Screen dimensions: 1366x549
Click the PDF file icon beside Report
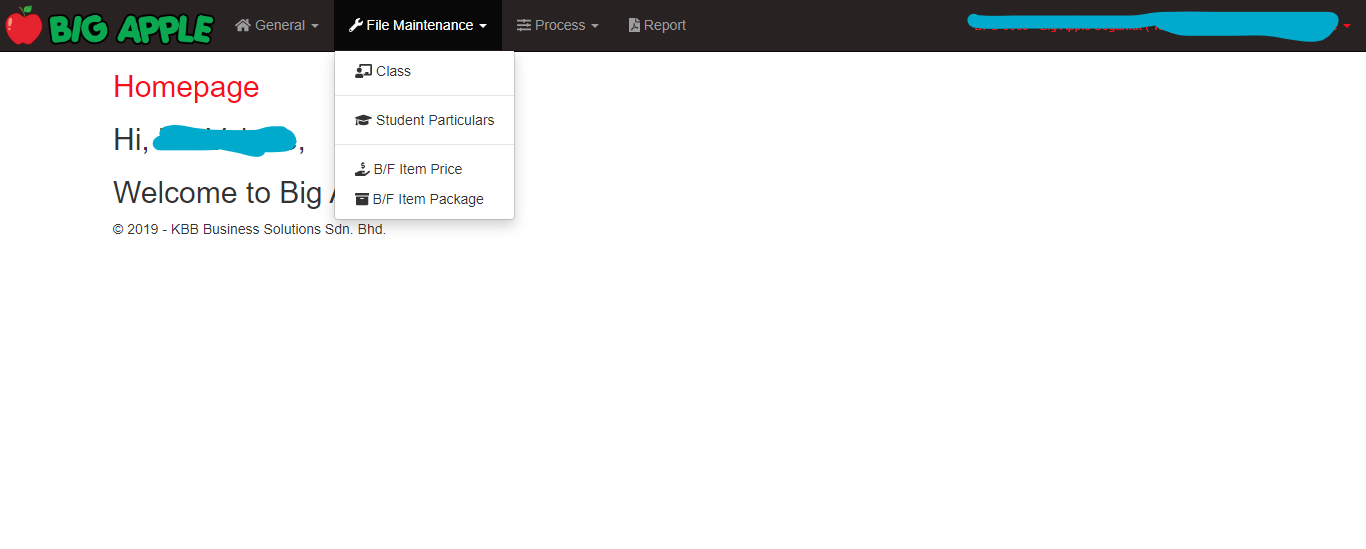(x=634, y=25)
